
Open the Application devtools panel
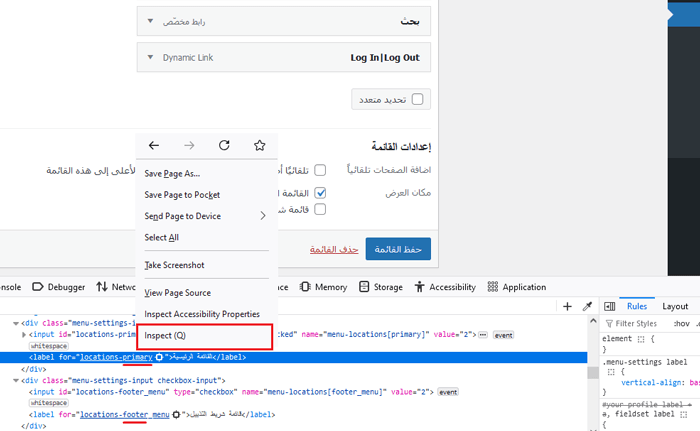coord(516,287)
